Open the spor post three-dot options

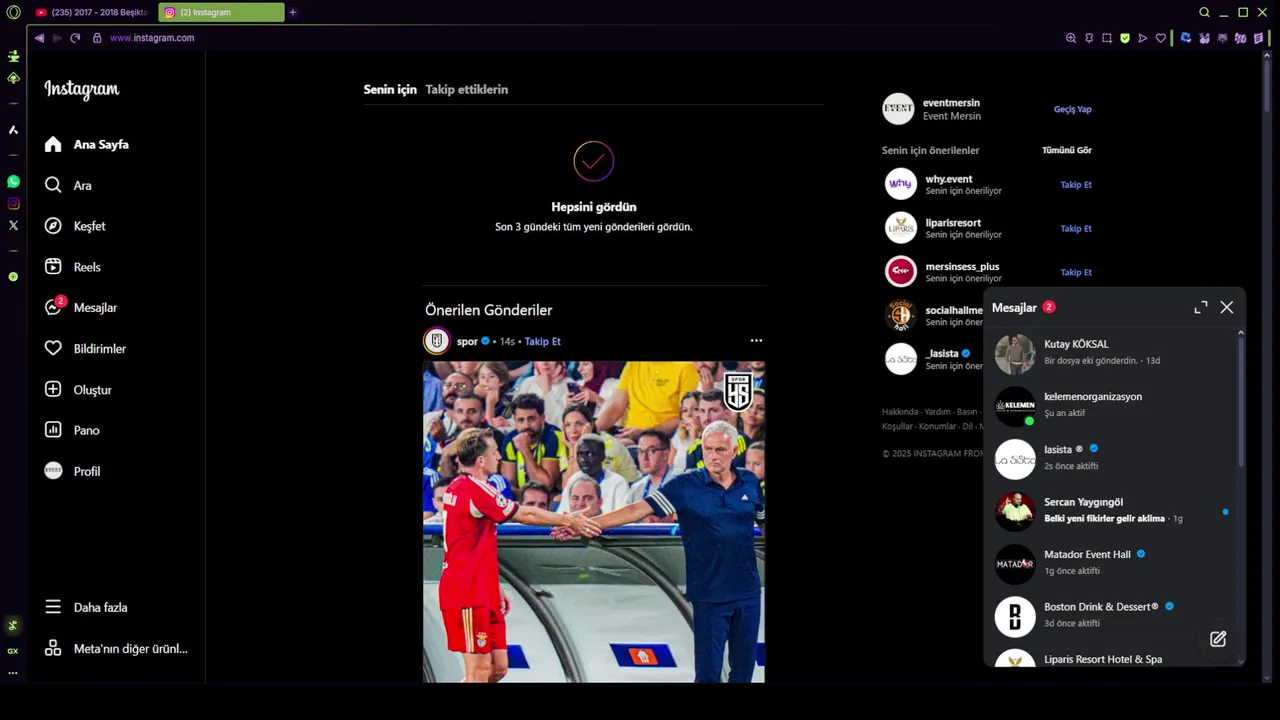pyautogui.click(x=756, y=341)
